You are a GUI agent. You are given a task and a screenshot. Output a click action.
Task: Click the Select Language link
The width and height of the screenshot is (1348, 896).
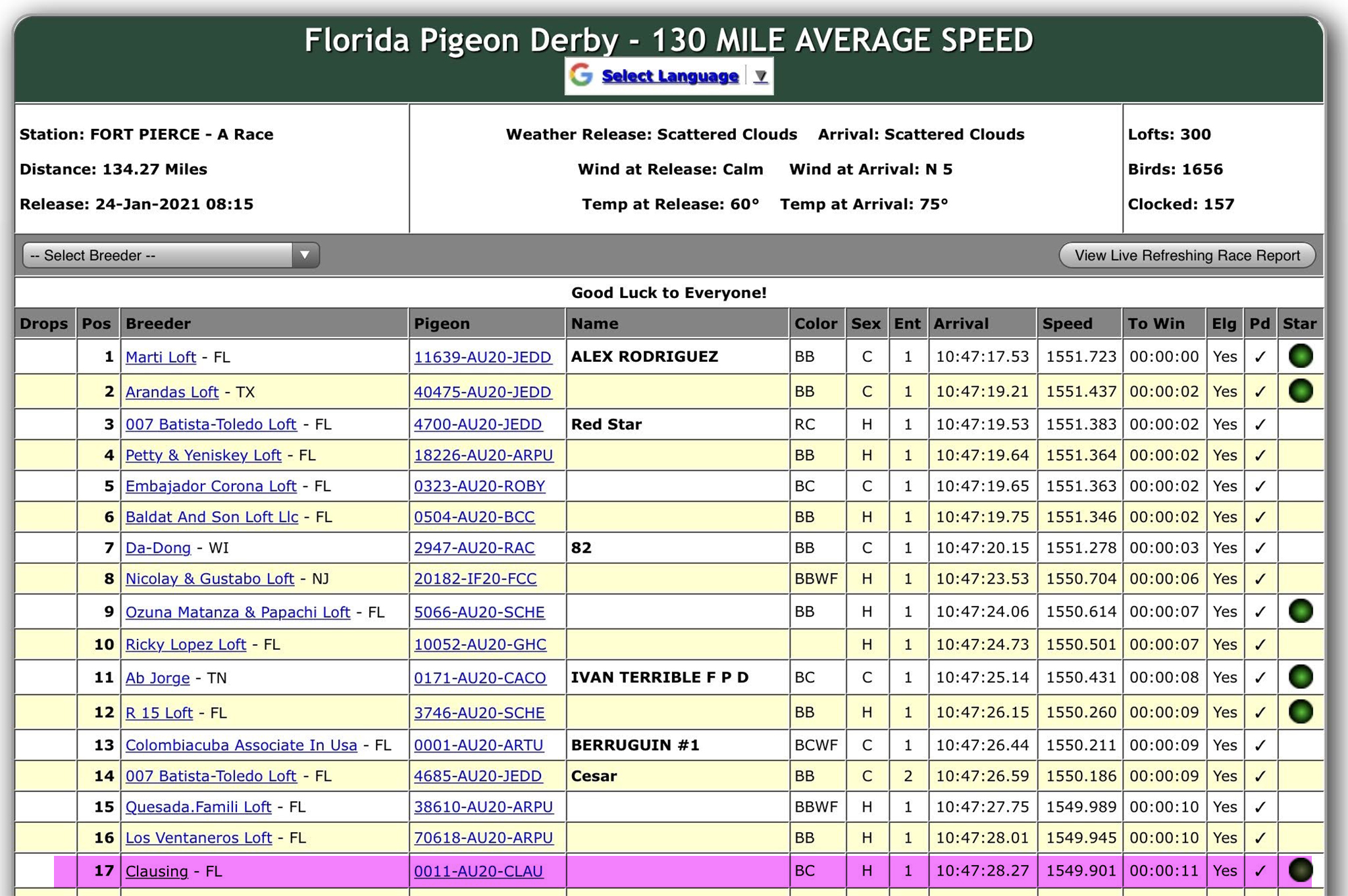669,76
